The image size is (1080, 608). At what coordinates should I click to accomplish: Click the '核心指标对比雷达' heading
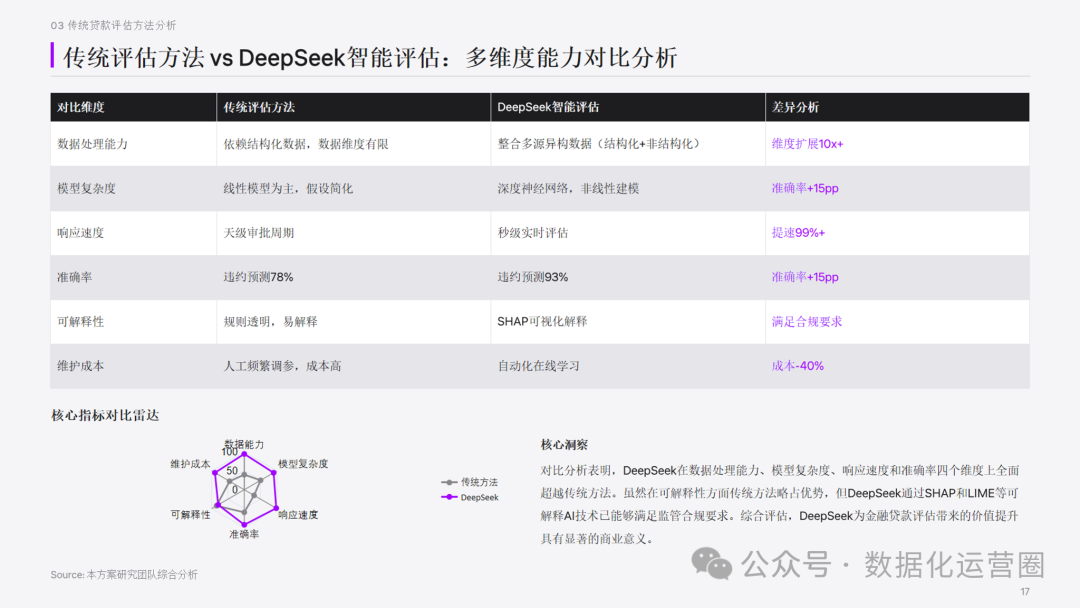(105, 415)
